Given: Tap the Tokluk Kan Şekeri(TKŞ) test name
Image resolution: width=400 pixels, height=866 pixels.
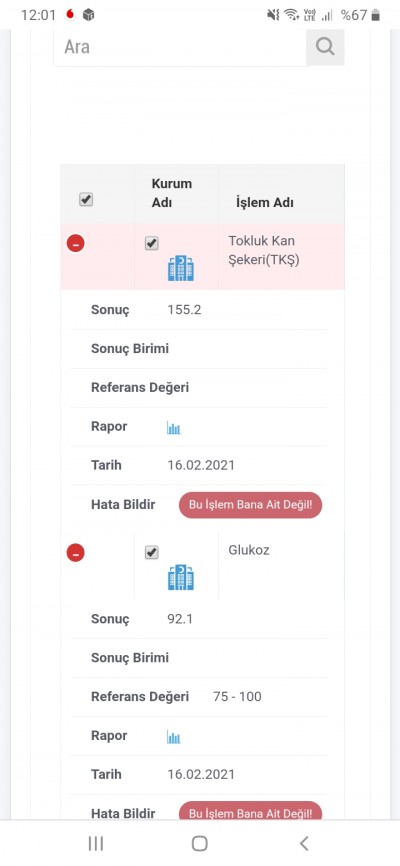Looking at the screenshot, I should (x=264, y=250).
